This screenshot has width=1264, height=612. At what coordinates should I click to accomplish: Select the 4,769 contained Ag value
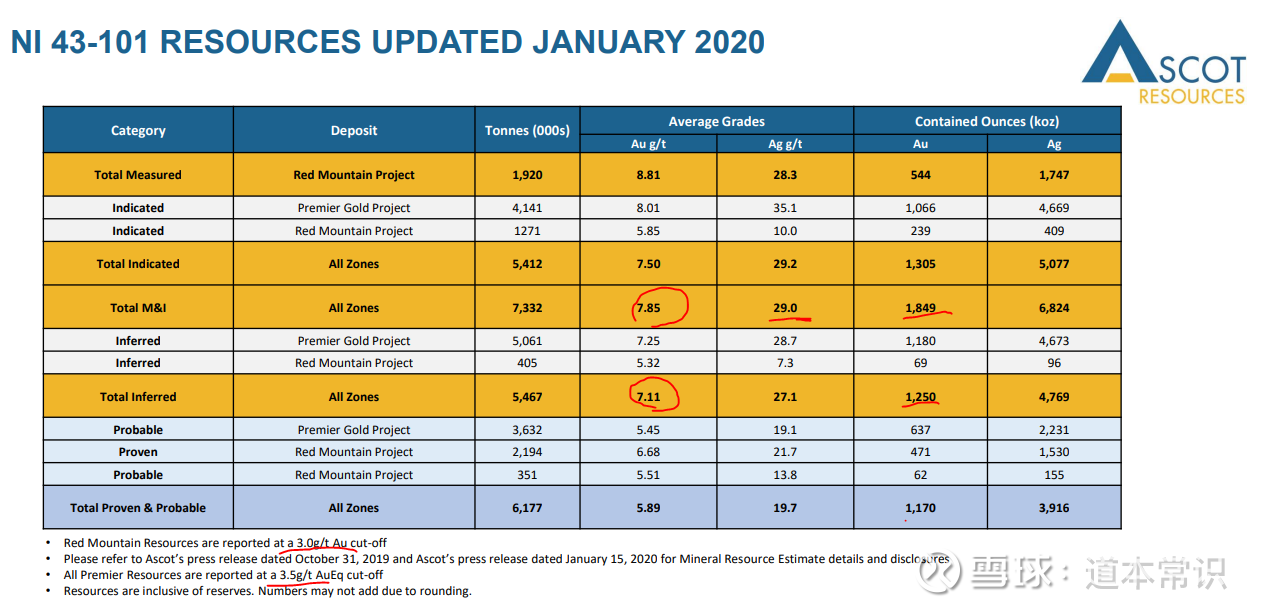coord(1054,397)
